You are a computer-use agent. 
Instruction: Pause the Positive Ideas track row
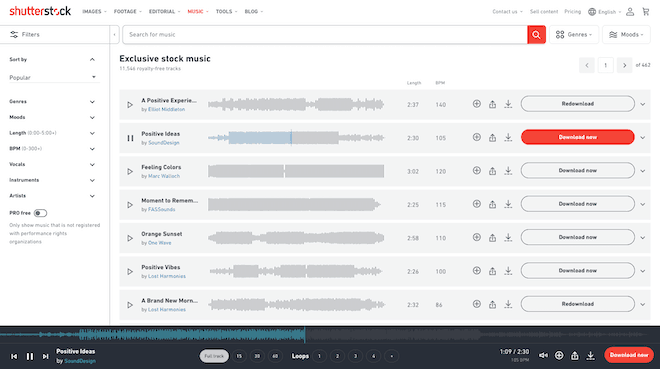(x=130, y=138)
